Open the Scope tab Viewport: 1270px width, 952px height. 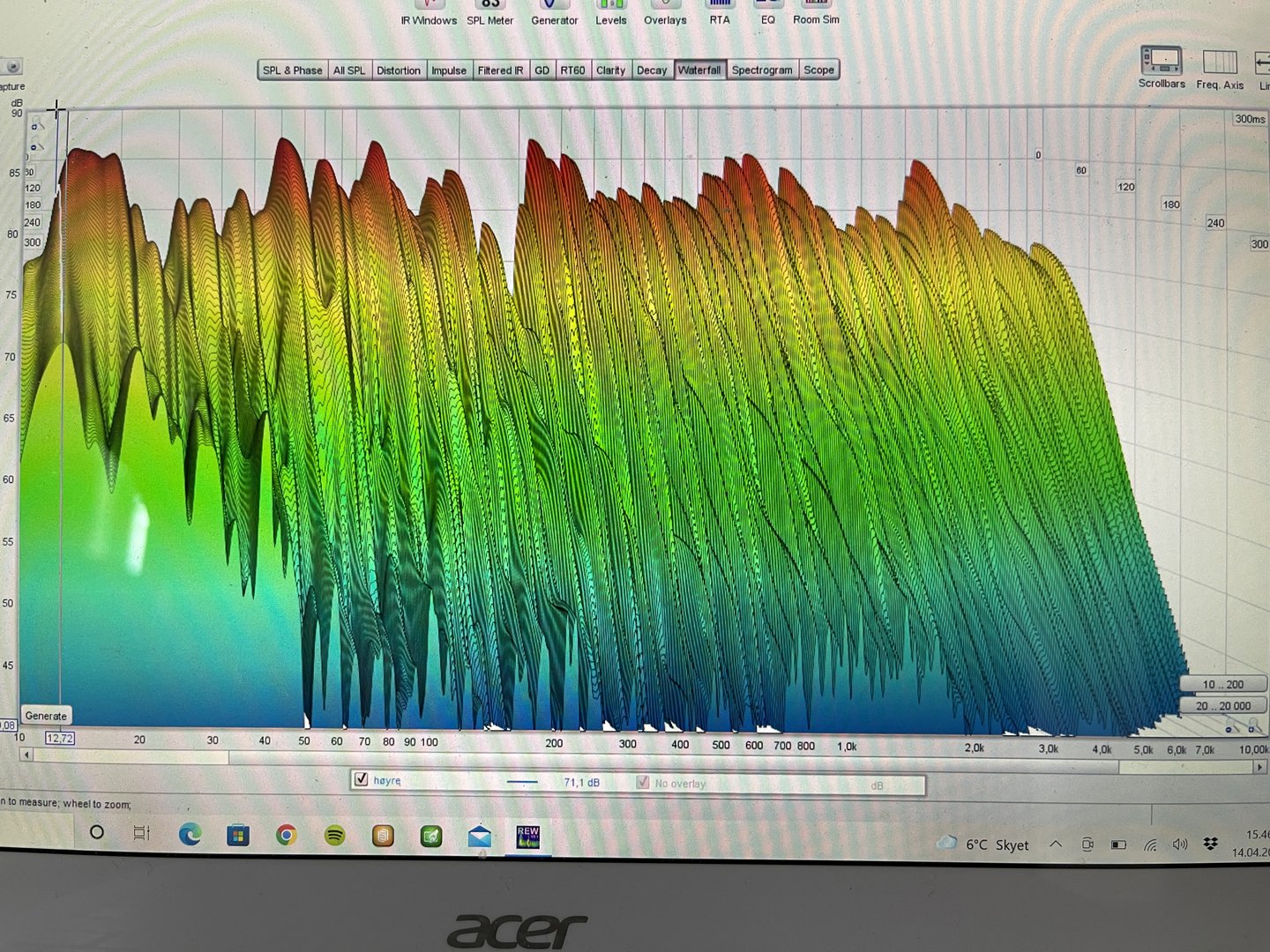(818, 71)
